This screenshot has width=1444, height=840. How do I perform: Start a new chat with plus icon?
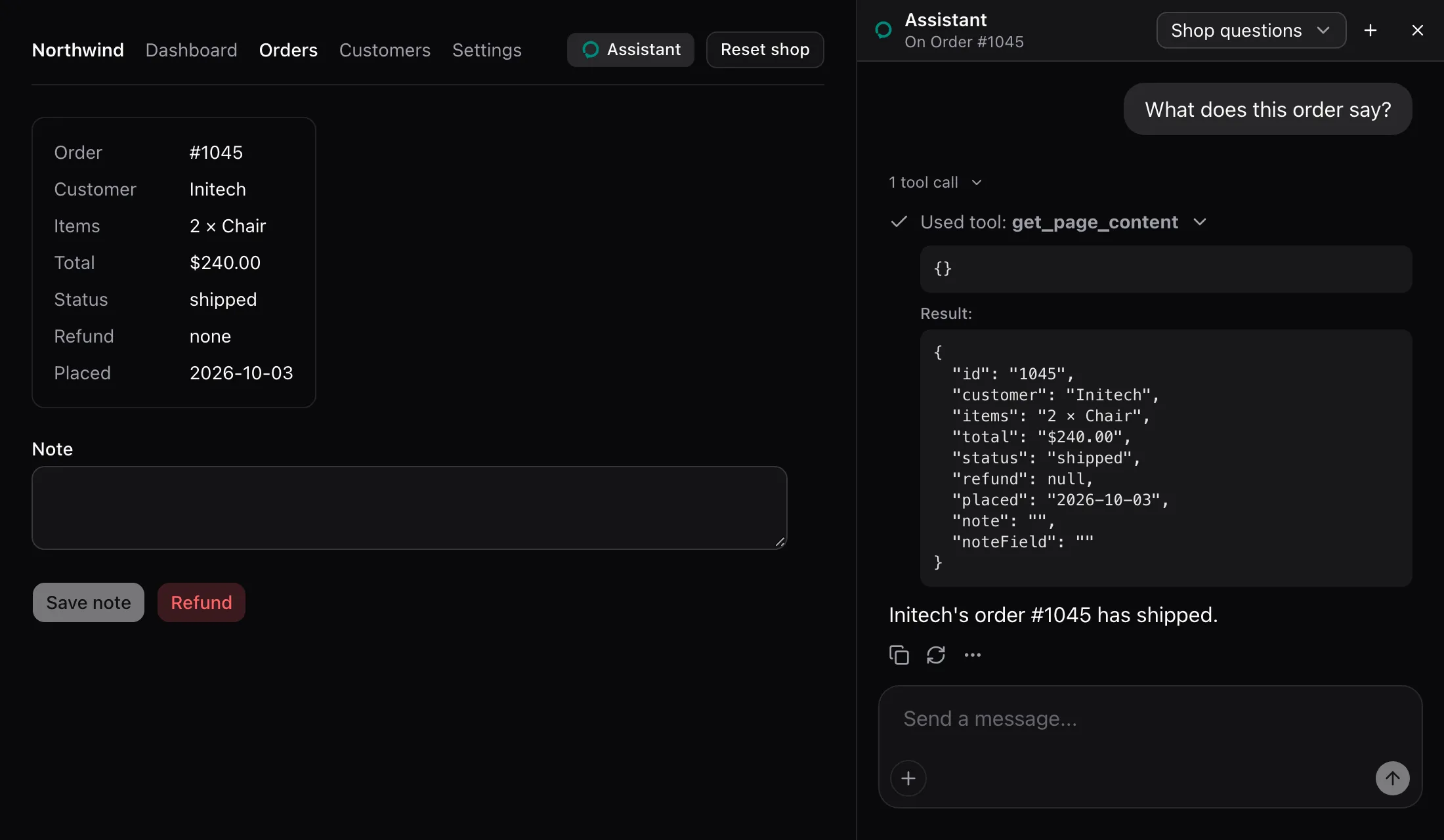point(1370,30)
